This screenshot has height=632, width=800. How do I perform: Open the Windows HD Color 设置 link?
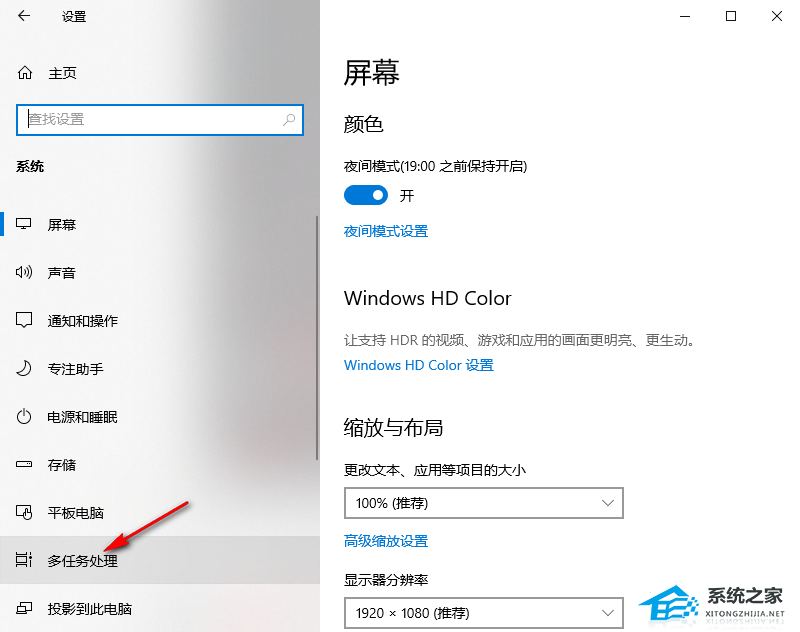(x=419, y=365)
